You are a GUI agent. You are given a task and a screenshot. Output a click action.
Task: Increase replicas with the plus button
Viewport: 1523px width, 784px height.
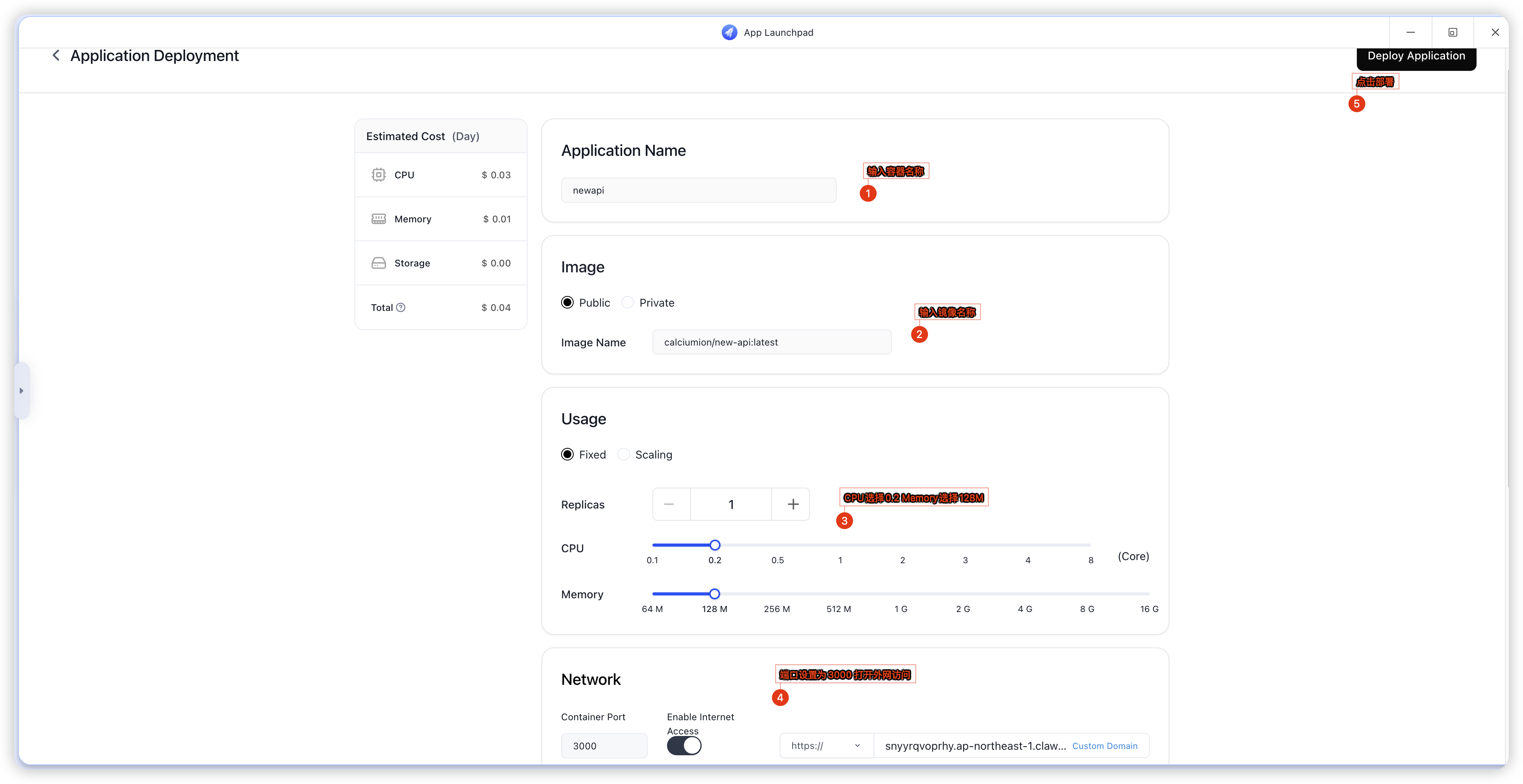(x=793, y=504)
